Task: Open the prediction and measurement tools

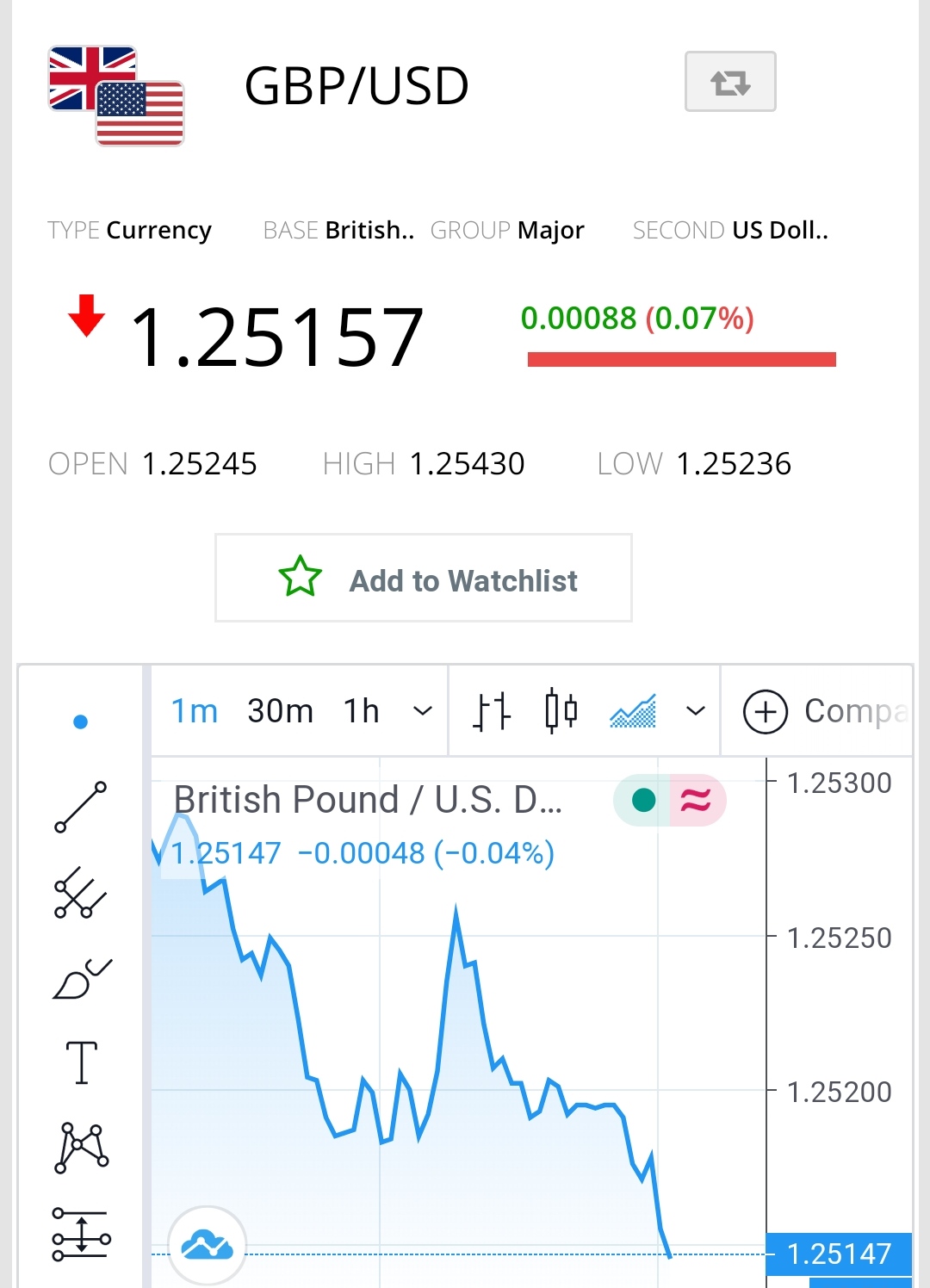Action: tap(81, 1235)
